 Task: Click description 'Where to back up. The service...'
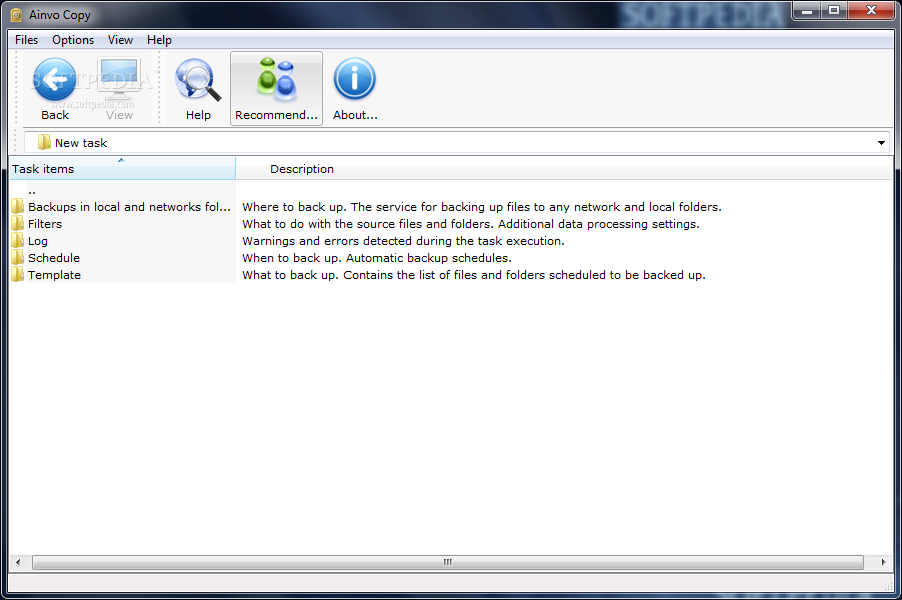[x=481, y=207]
